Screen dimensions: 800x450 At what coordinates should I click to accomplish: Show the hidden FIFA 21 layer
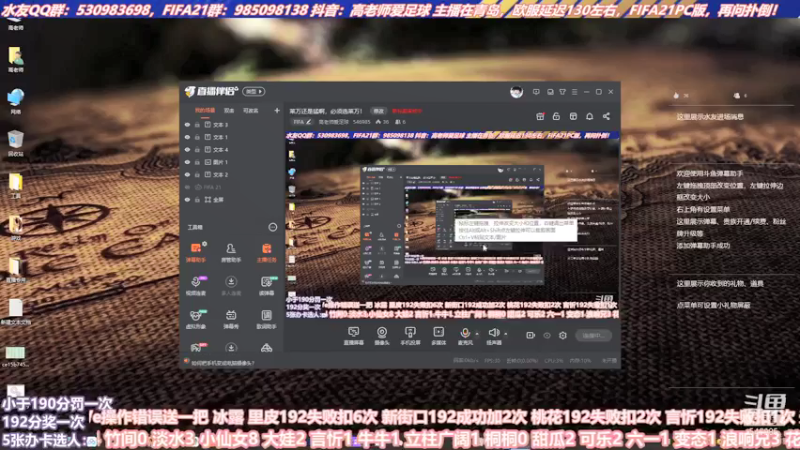[x=187, y=187]
